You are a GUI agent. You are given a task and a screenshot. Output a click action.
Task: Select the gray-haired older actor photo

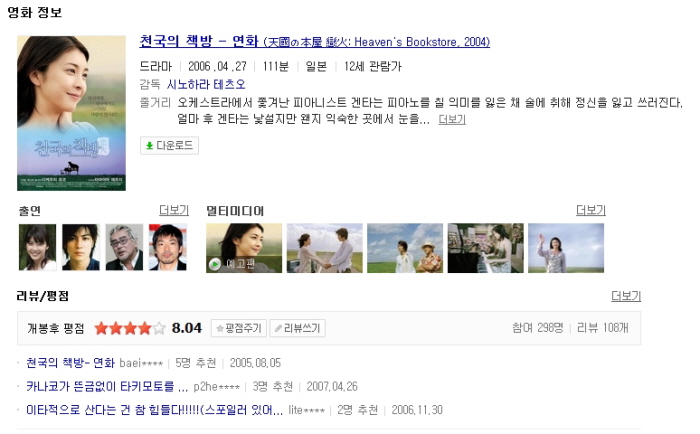coord(124,247)
